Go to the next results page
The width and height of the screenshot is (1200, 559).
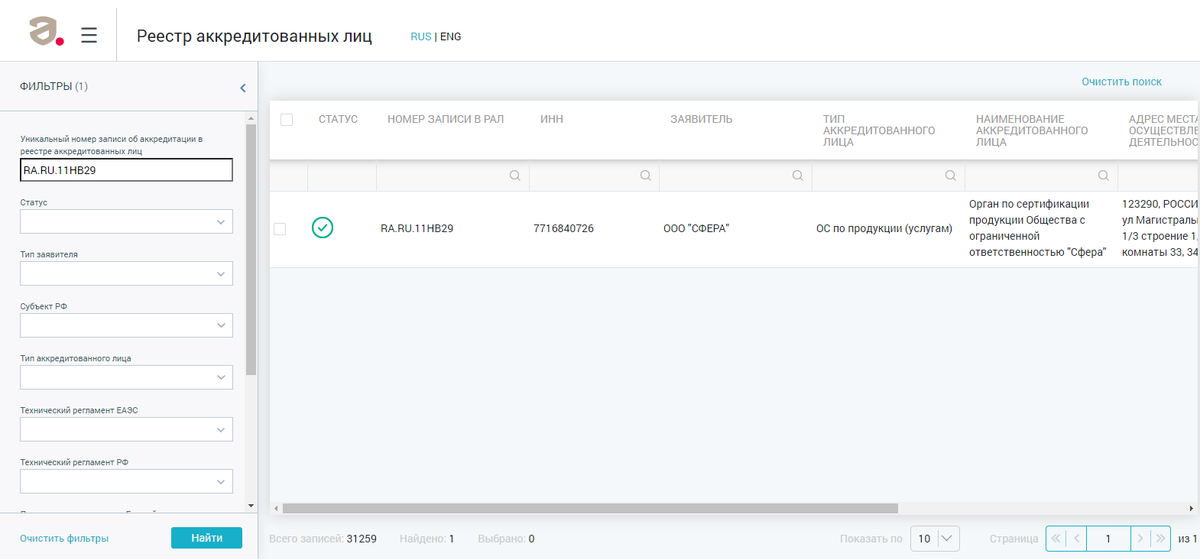tap(1140, 538)
